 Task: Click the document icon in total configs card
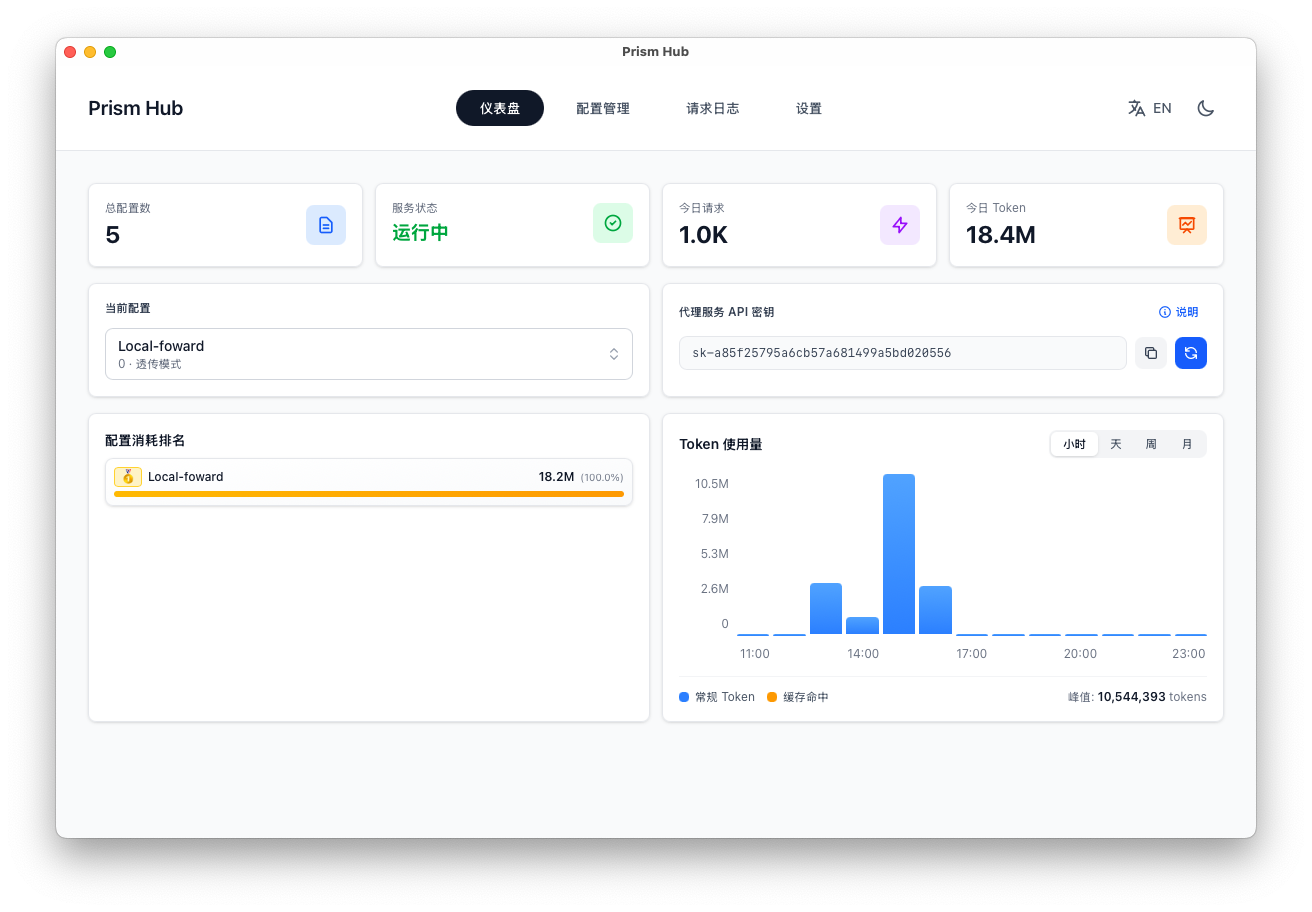tap(326, 225)
